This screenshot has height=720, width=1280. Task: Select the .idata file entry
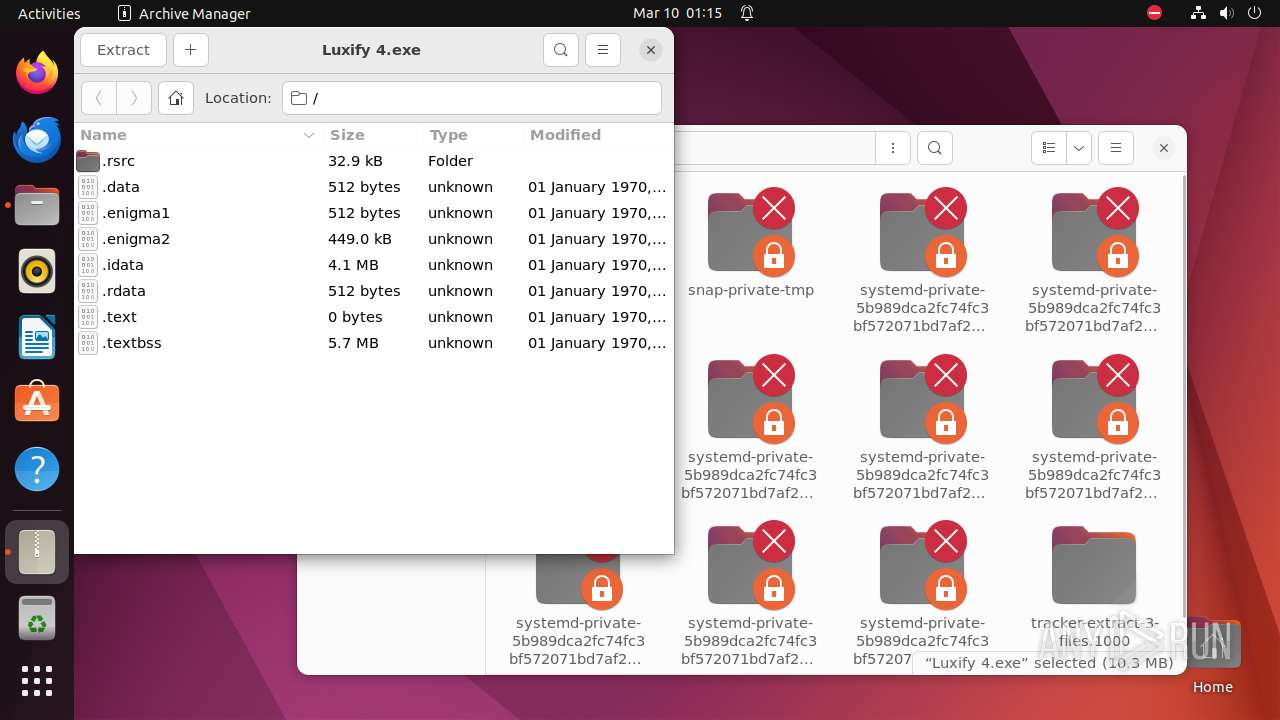point(373,265)
